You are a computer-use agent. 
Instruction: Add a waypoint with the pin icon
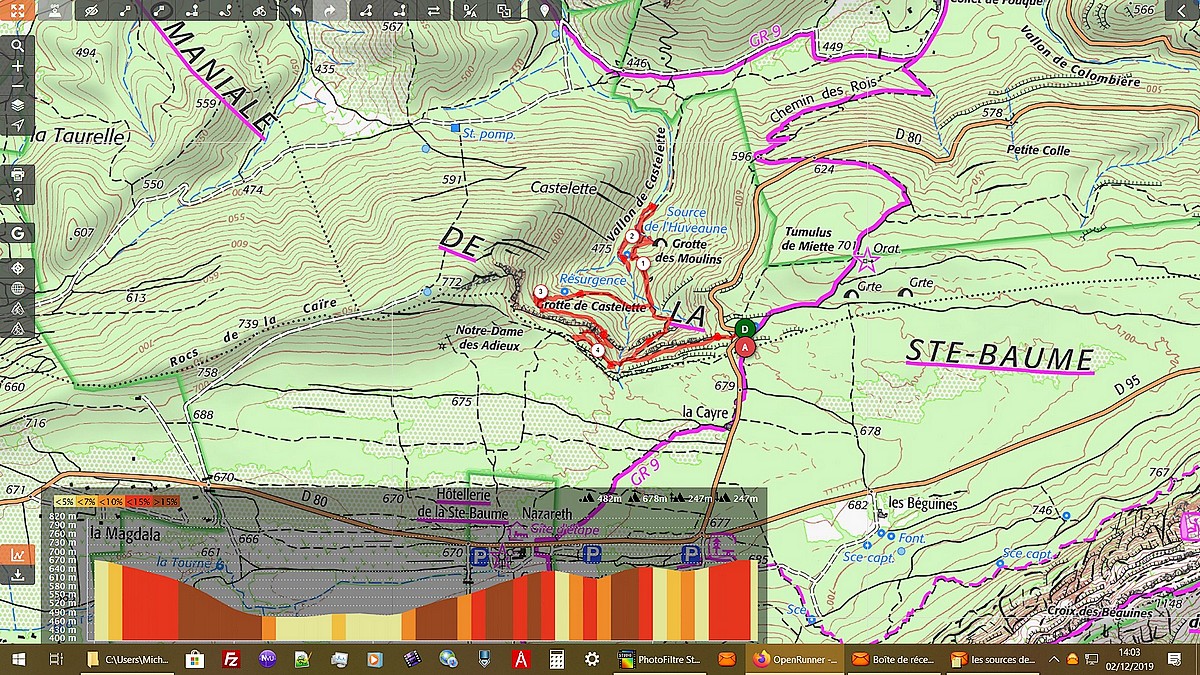(544, 10)
